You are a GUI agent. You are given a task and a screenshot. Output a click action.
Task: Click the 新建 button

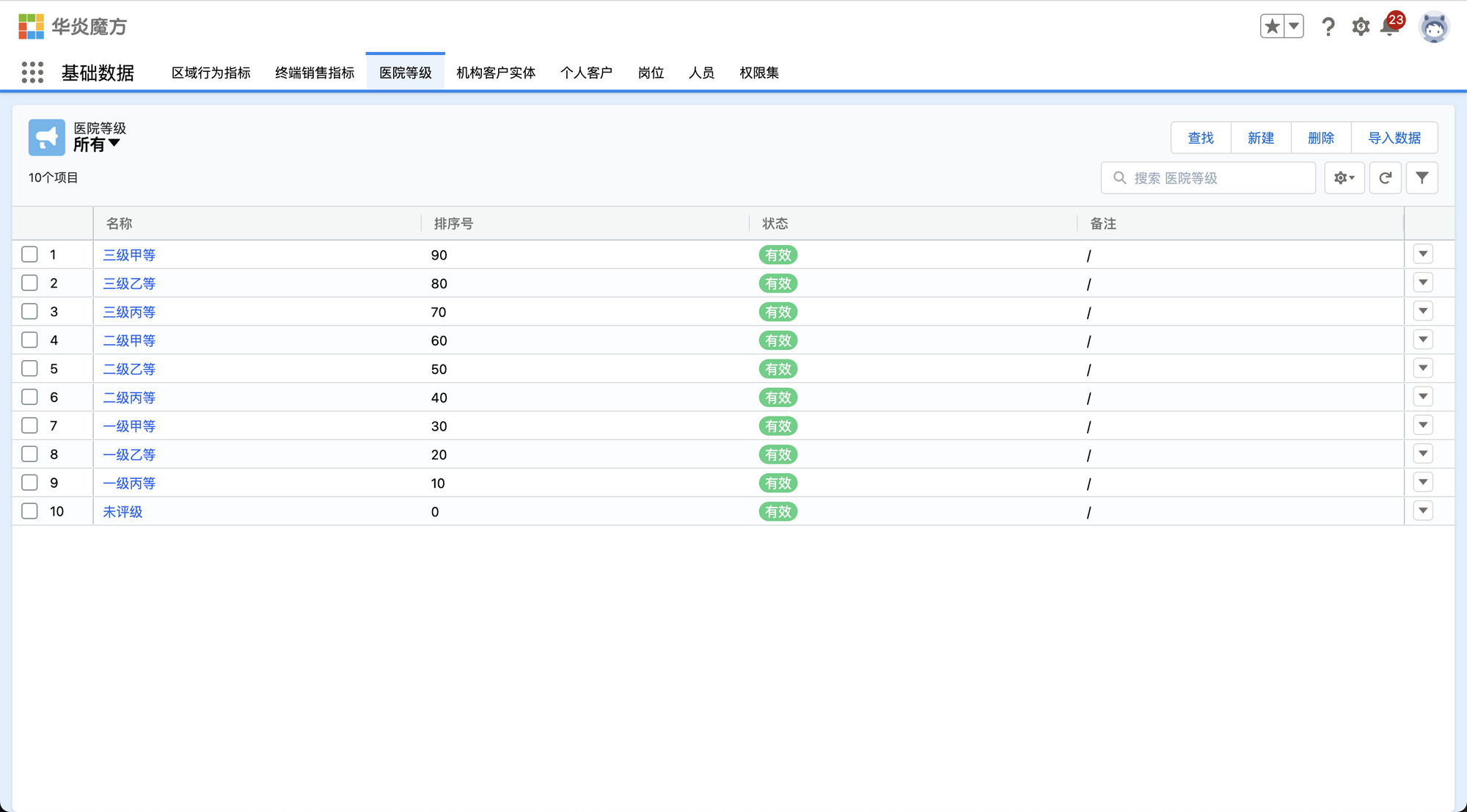click(x=1261, y=137)
